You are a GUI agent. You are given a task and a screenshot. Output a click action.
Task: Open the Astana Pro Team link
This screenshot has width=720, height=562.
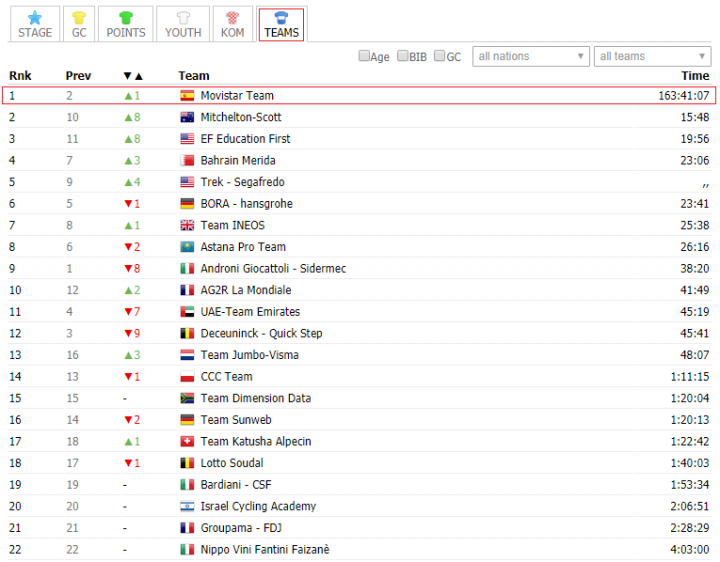[x=243, y=247]
